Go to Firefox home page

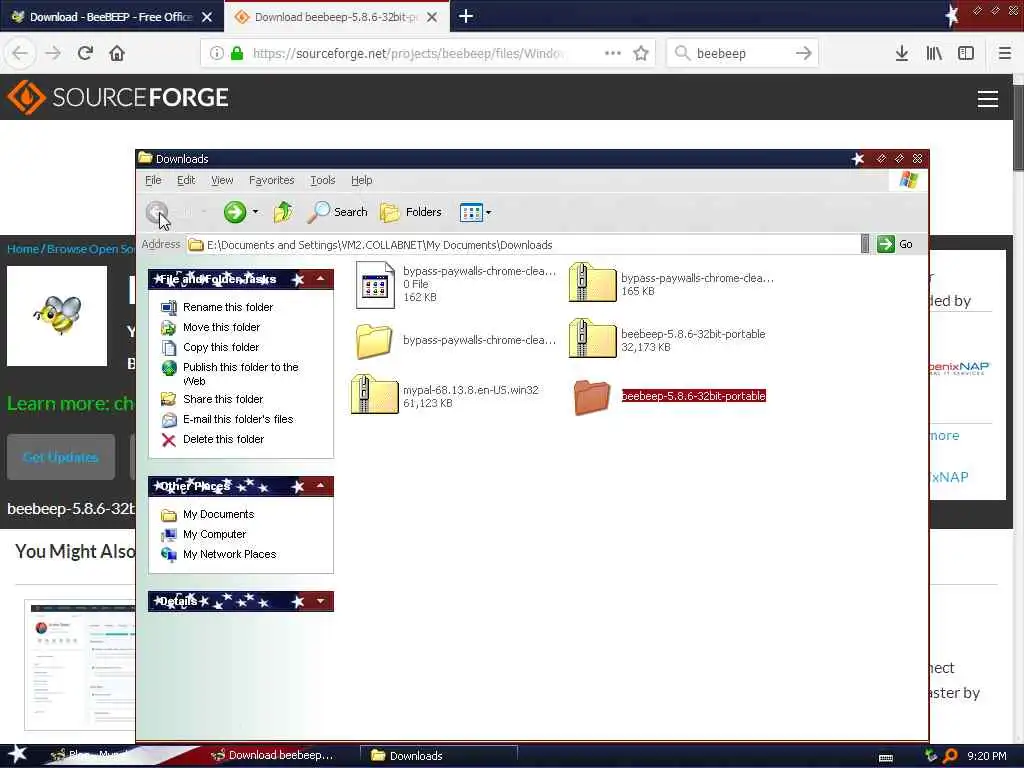click(117, 53)
